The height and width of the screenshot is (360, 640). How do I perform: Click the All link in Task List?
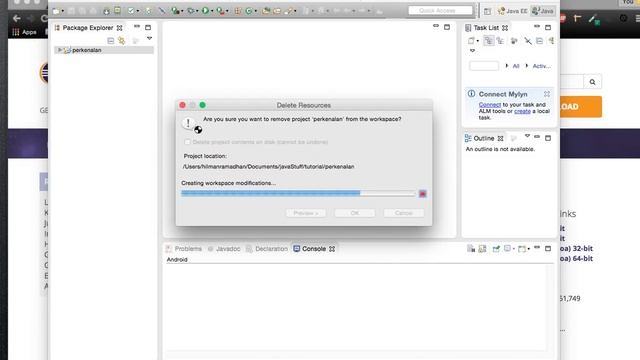coord(516,66)
